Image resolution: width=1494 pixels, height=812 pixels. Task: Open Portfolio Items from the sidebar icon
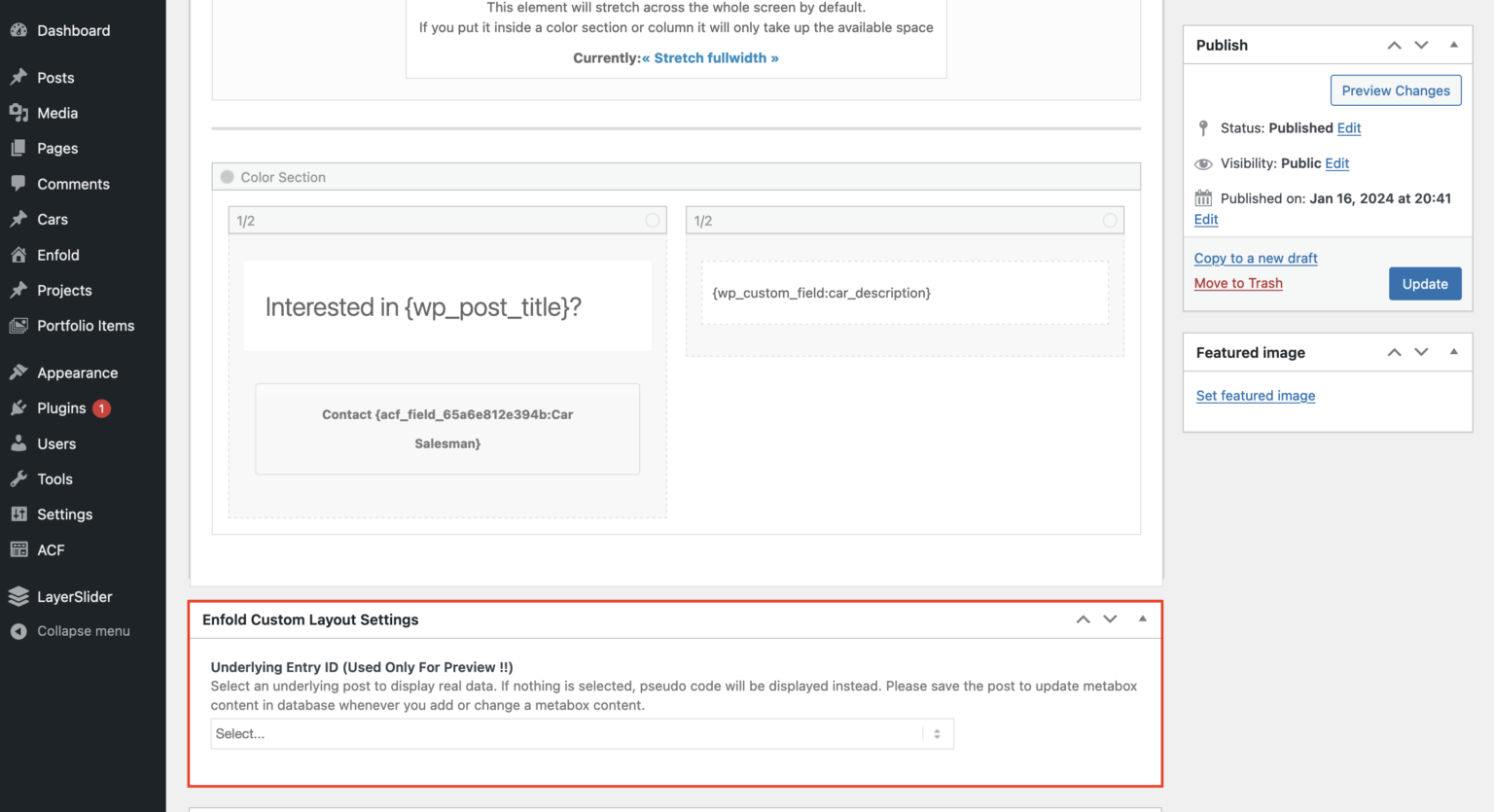click(x=19, y=326)
